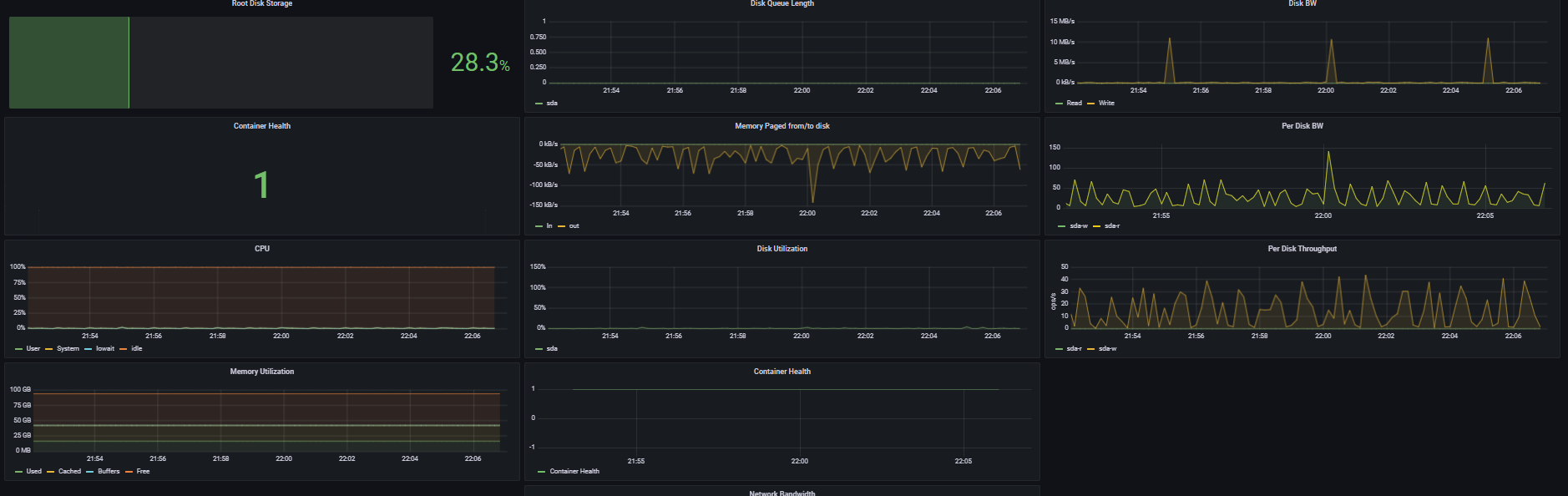The image size is (1568, 496).
Task: Toggle the Buffers series in Memory Utilization legend
Action: [109, 472]
